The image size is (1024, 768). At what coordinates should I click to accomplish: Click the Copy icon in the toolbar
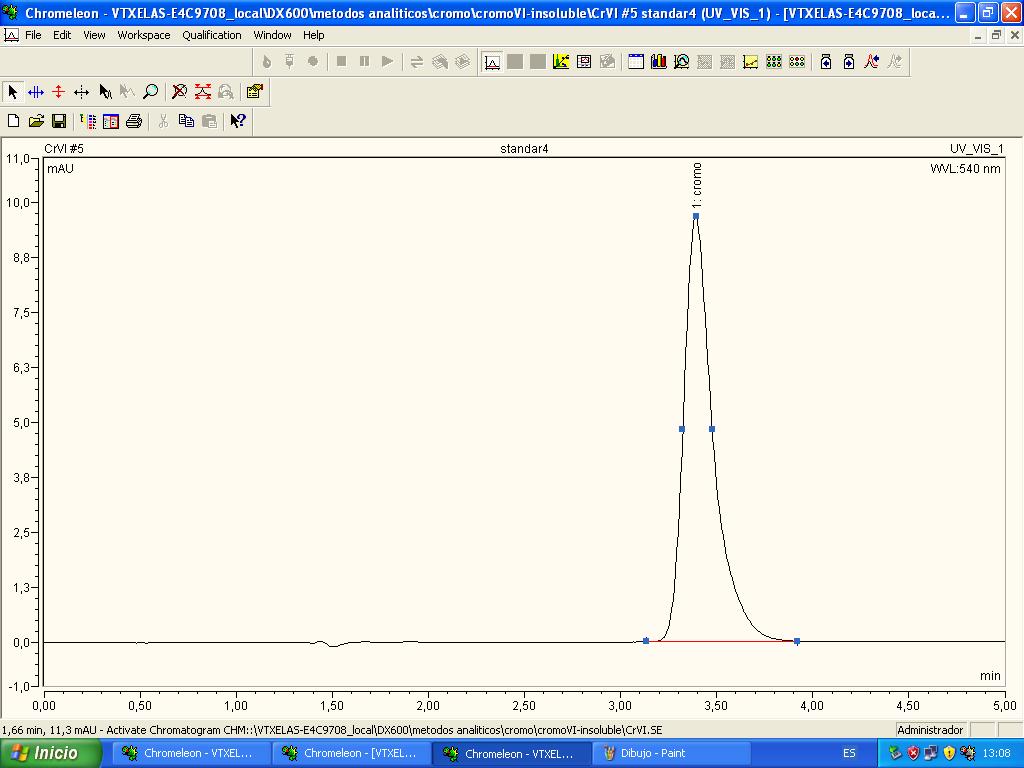pyautogui.click(x=186, y=121)
